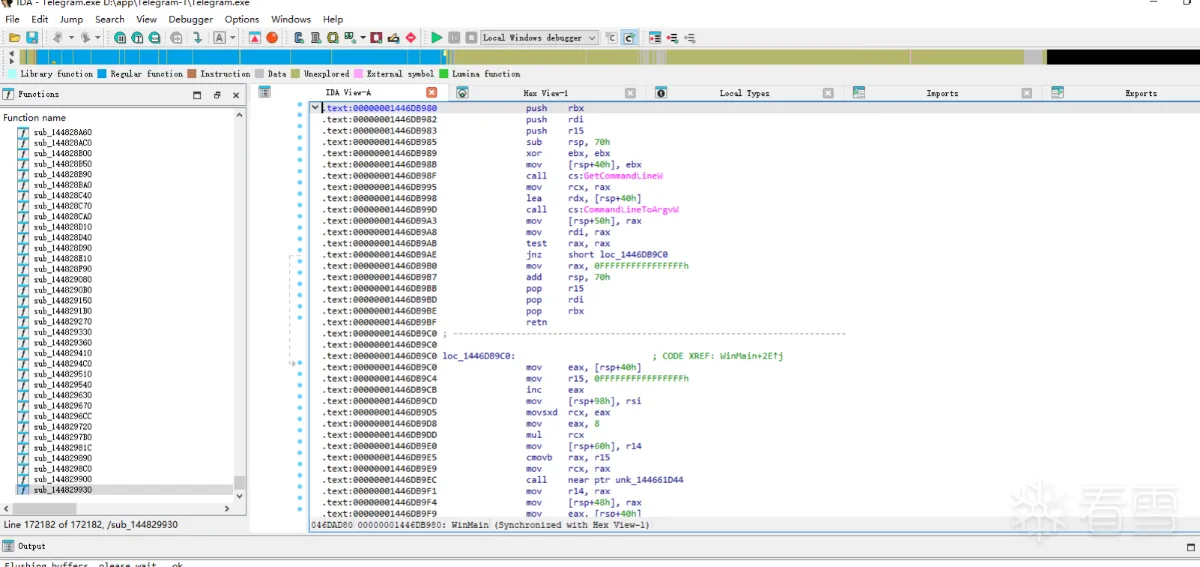1200x567 pixels.
Task: Expand the dropdown arrow beside back navigation
Action: click(x=72, y=38)
